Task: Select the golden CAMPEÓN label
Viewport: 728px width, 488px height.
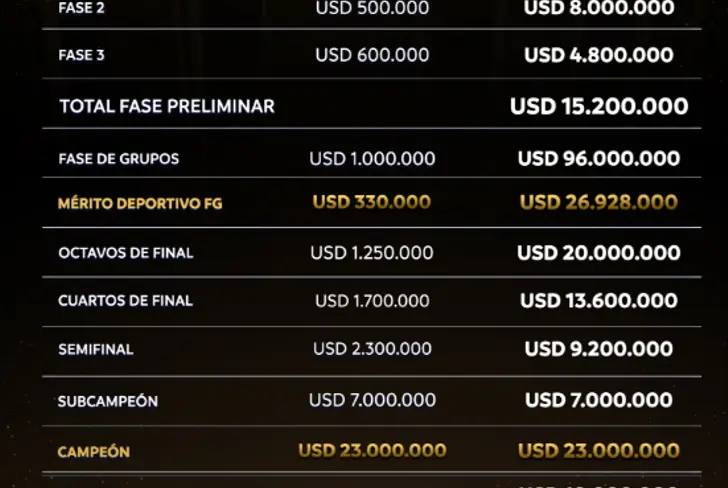Action: point(94,452)
